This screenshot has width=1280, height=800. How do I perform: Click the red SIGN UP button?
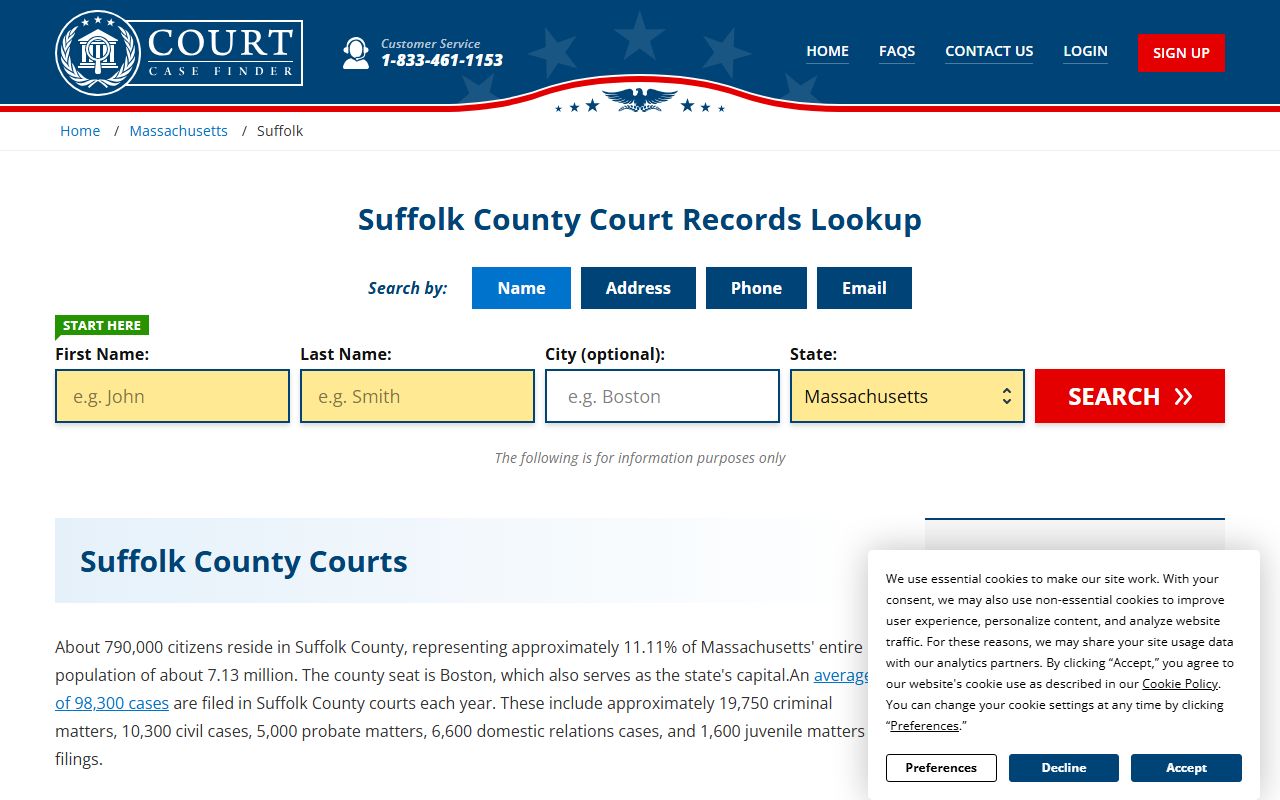click(x=1181, y=53)
